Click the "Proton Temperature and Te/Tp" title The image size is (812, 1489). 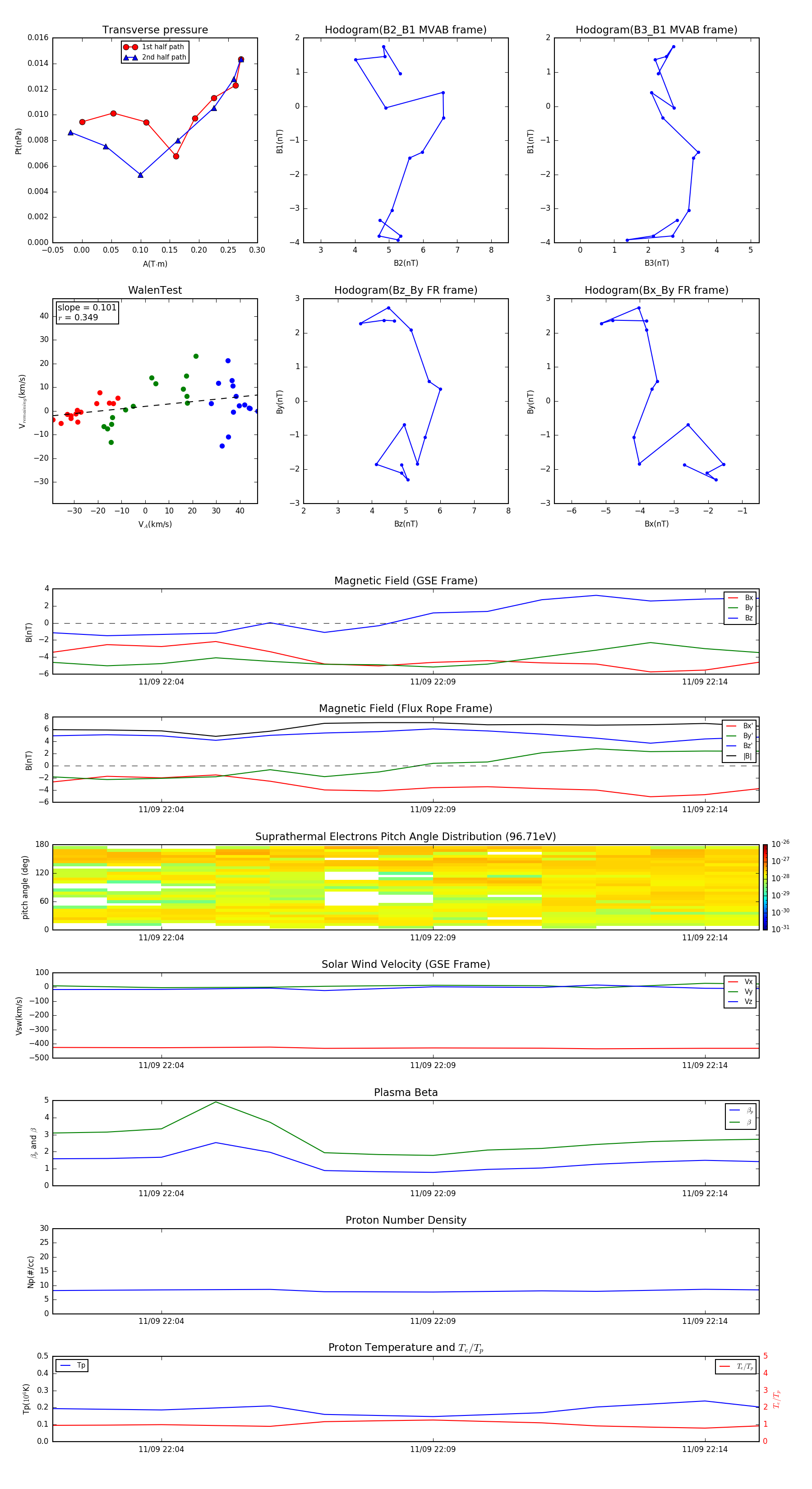[406, 1348]
